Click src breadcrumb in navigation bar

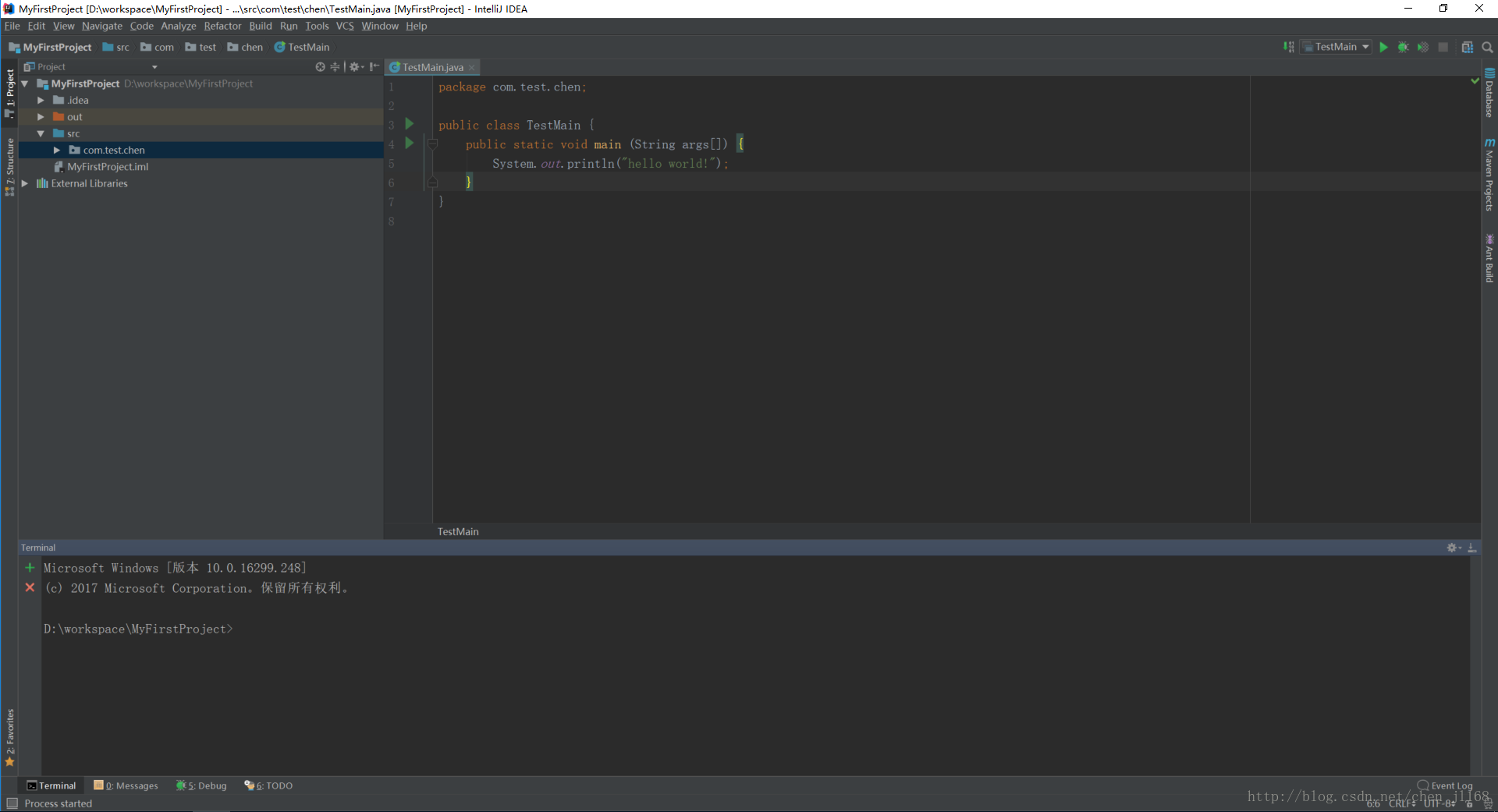[x=116, y=47]
